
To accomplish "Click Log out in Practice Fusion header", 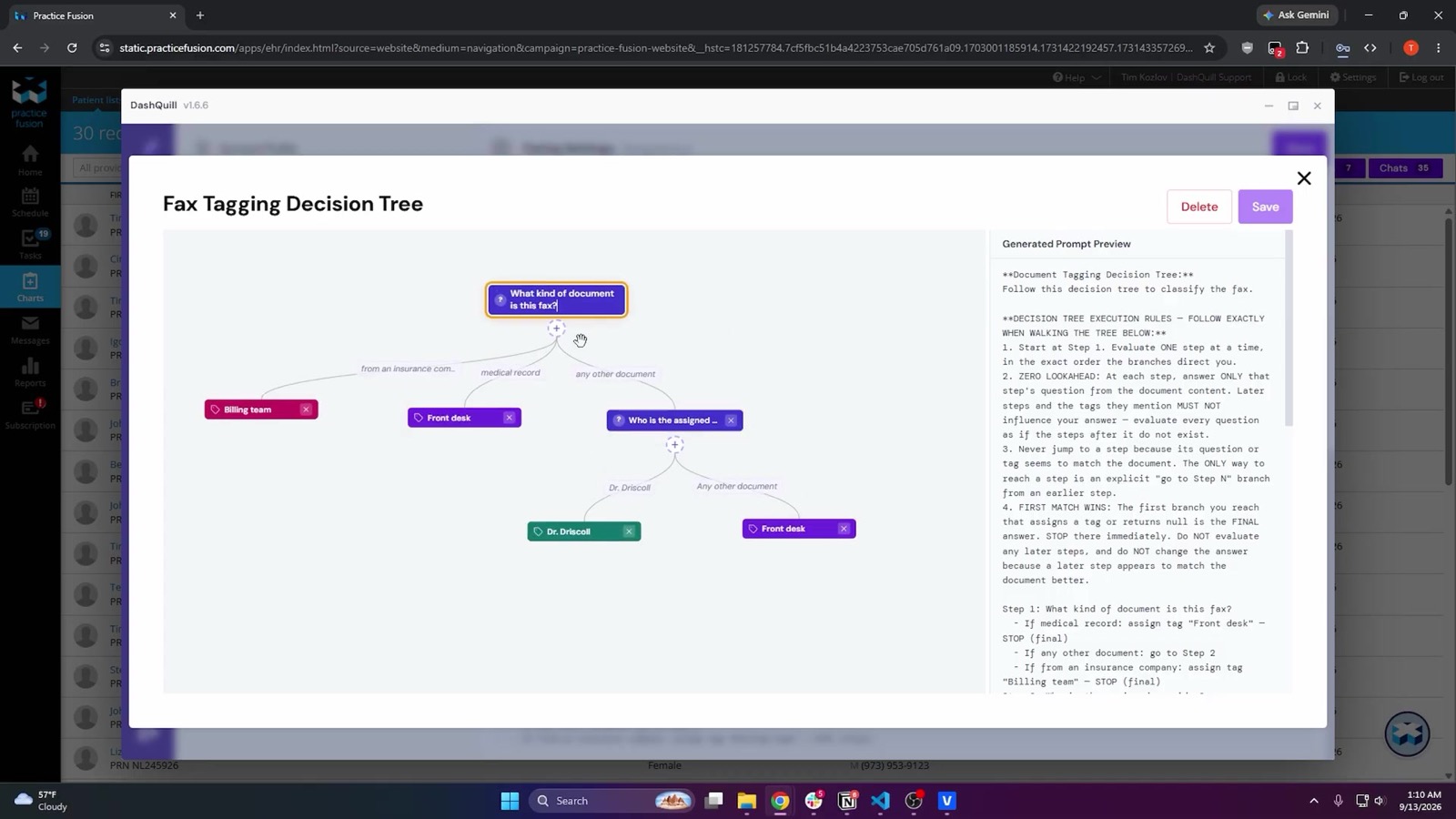I will (x=1421, y=77).
